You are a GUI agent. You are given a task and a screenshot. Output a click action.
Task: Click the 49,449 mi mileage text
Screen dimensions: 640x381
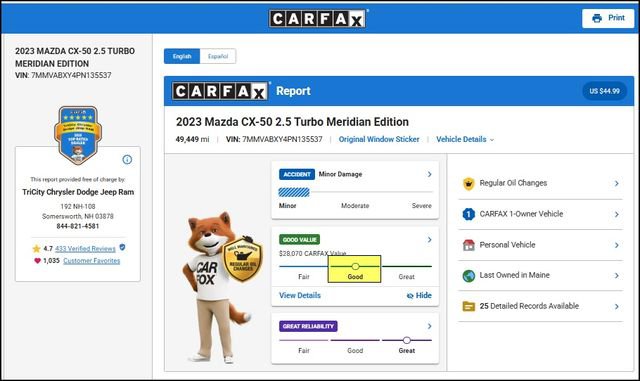pyautogui.click(x=192, y=139)
